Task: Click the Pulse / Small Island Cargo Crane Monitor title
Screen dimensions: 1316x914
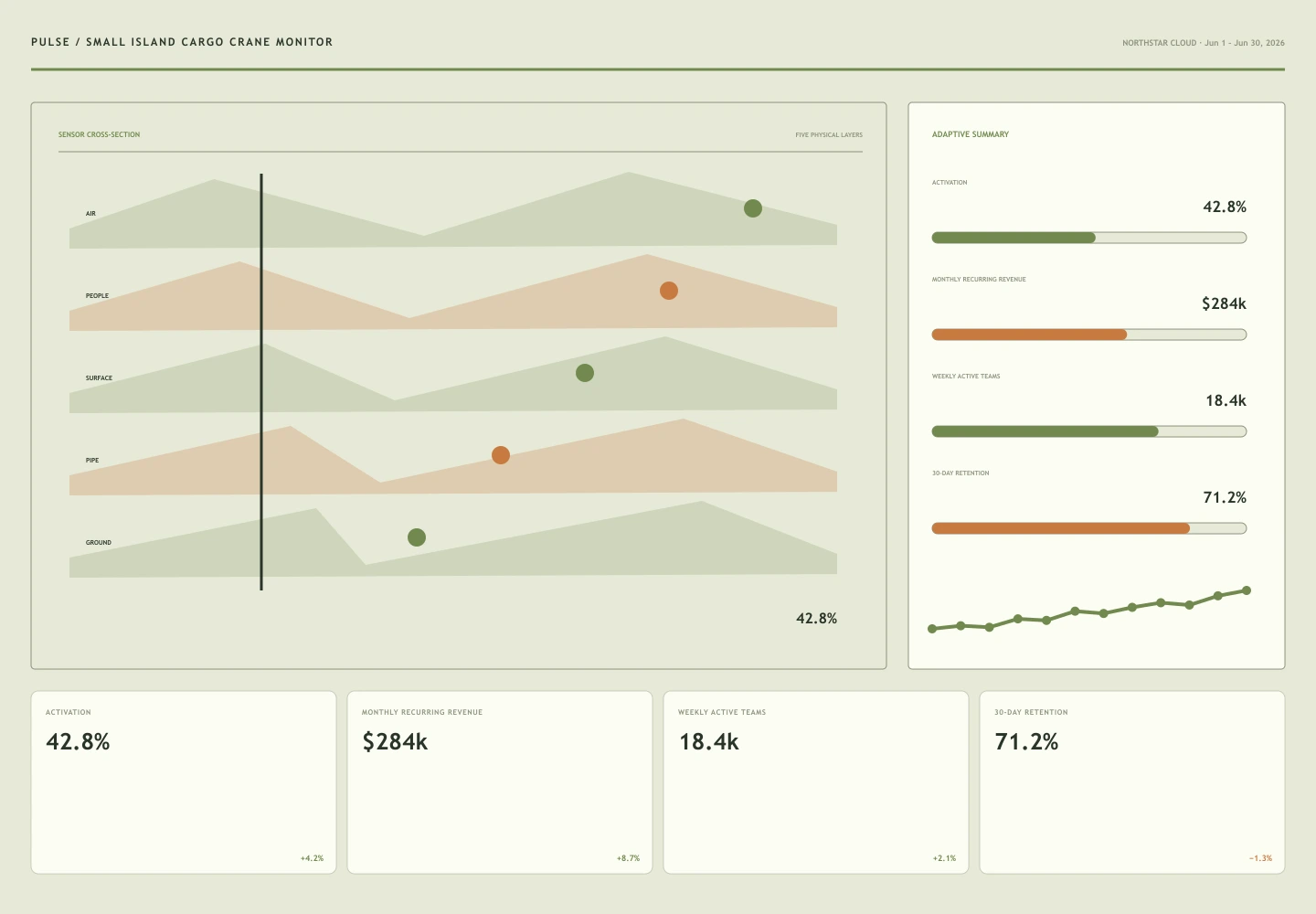Action: pyautogui.click(x=182, y=42)
